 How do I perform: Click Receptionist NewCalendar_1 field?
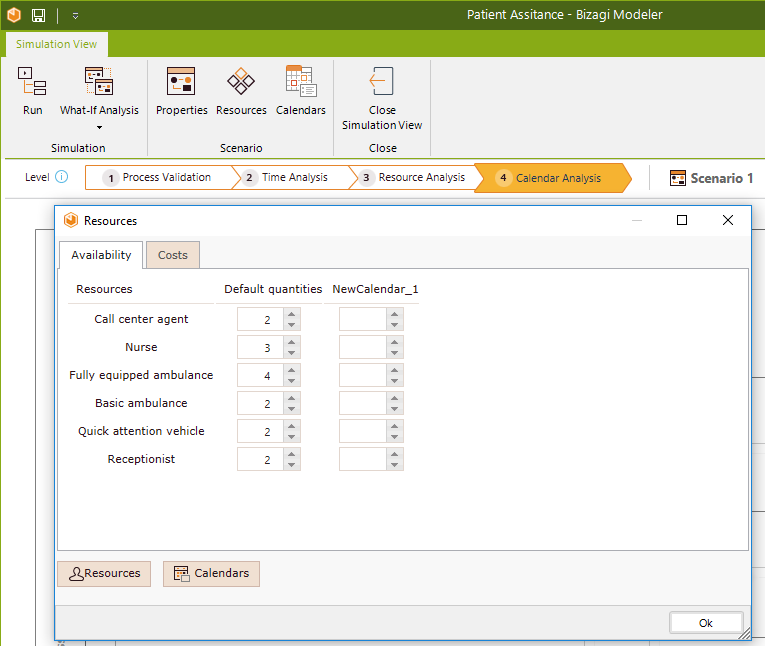(362, 460)
